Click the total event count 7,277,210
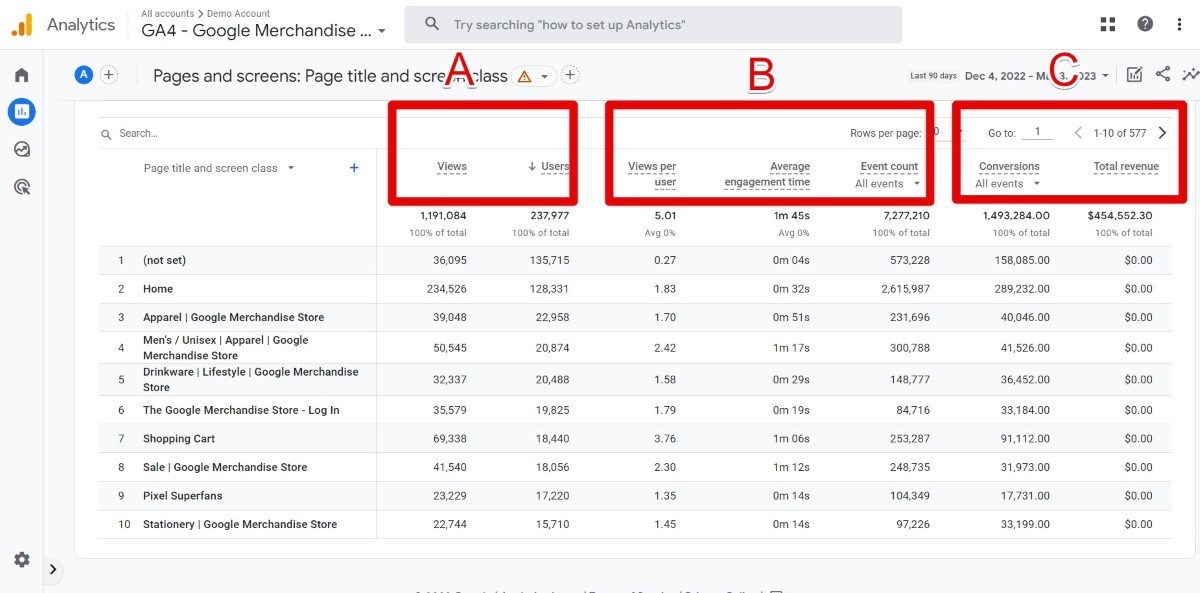The image size is (1200, 593). pos(906,215)
